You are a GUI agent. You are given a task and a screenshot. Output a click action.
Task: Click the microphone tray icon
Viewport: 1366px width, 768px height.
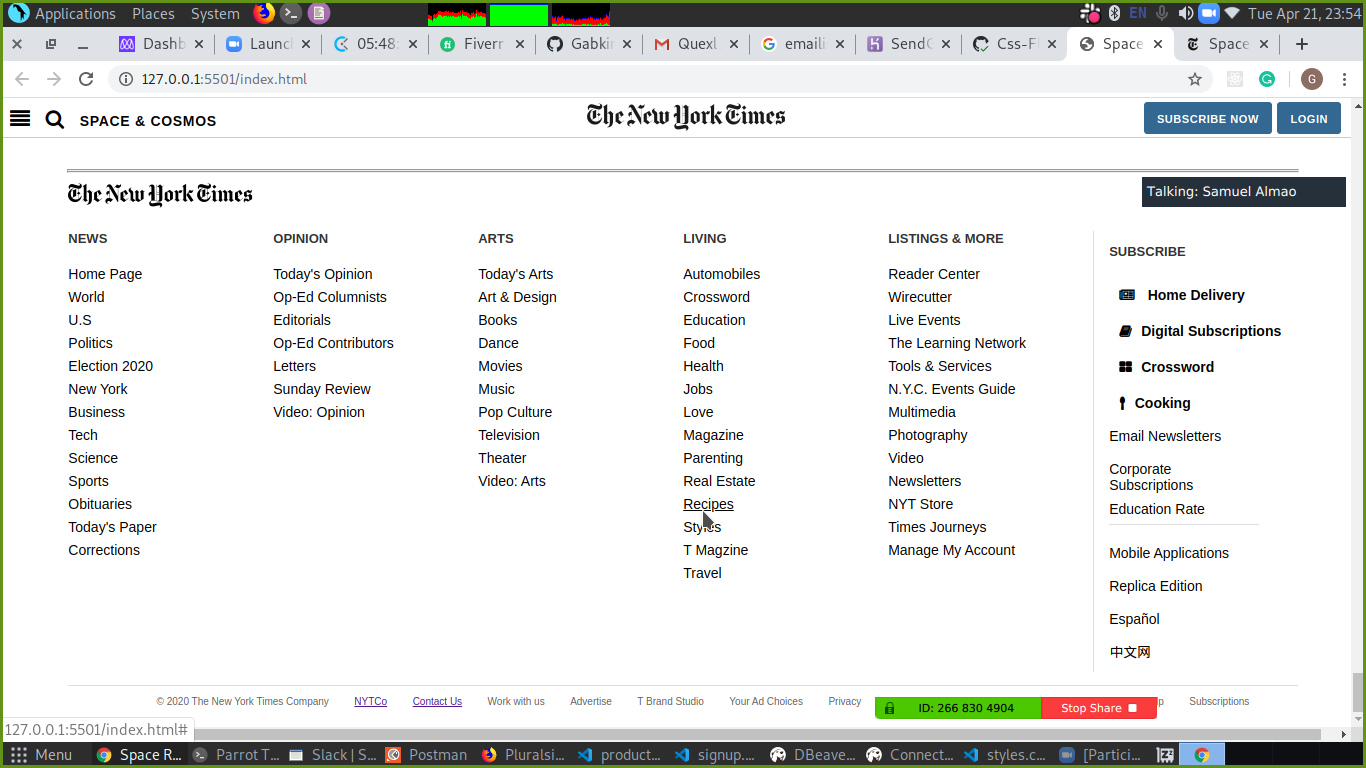(x=1162, y=13)
